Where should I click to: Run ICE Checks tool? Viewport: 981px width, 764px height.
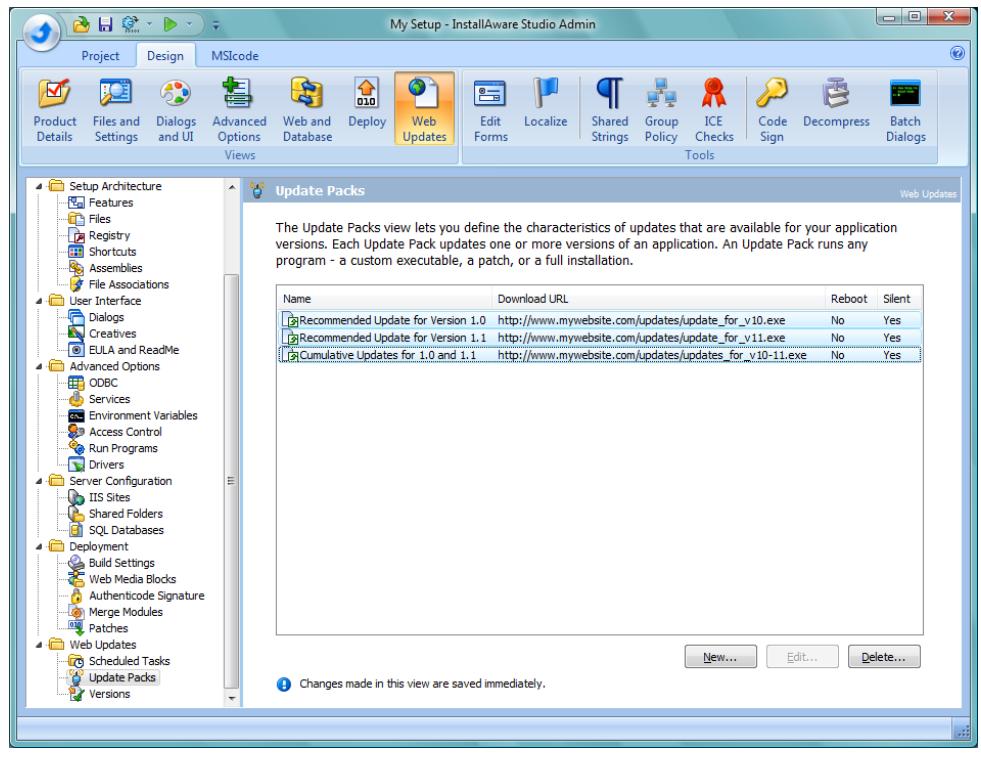pos(714,110)
